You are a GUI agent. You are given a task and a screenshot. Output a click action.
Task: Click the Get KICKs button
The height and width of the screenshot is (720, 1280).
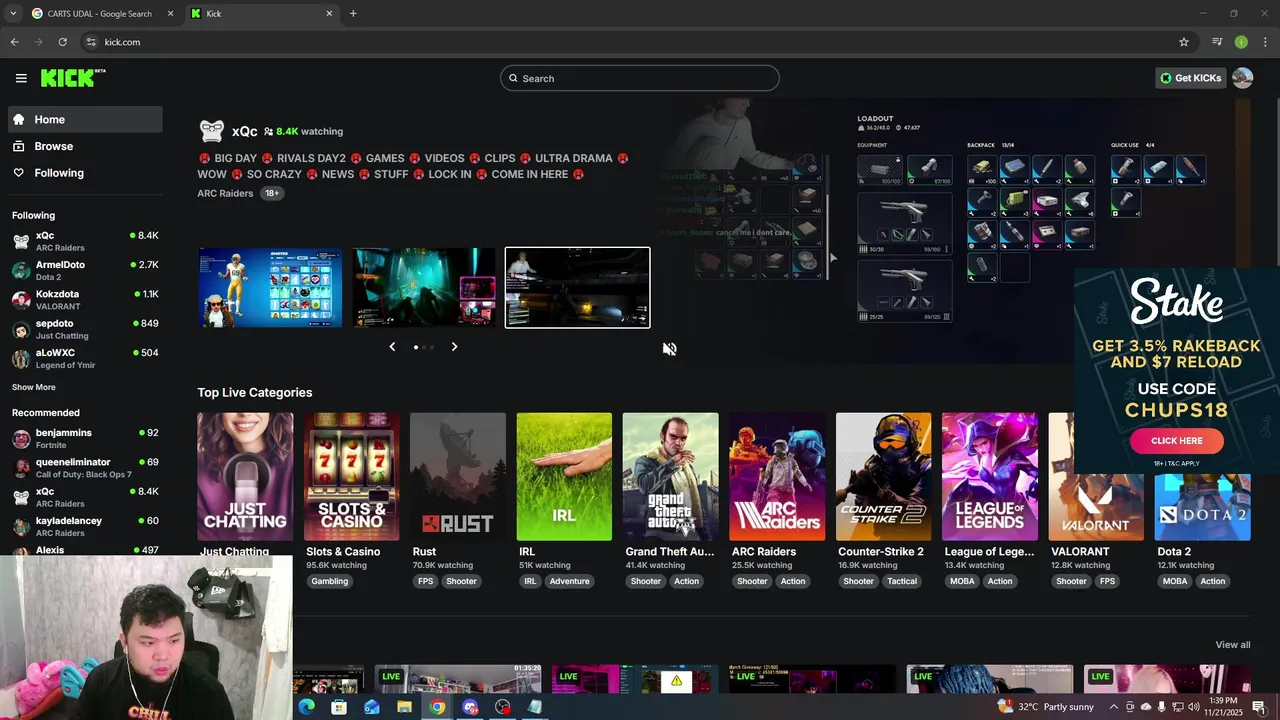click(x=1190, y=78)
